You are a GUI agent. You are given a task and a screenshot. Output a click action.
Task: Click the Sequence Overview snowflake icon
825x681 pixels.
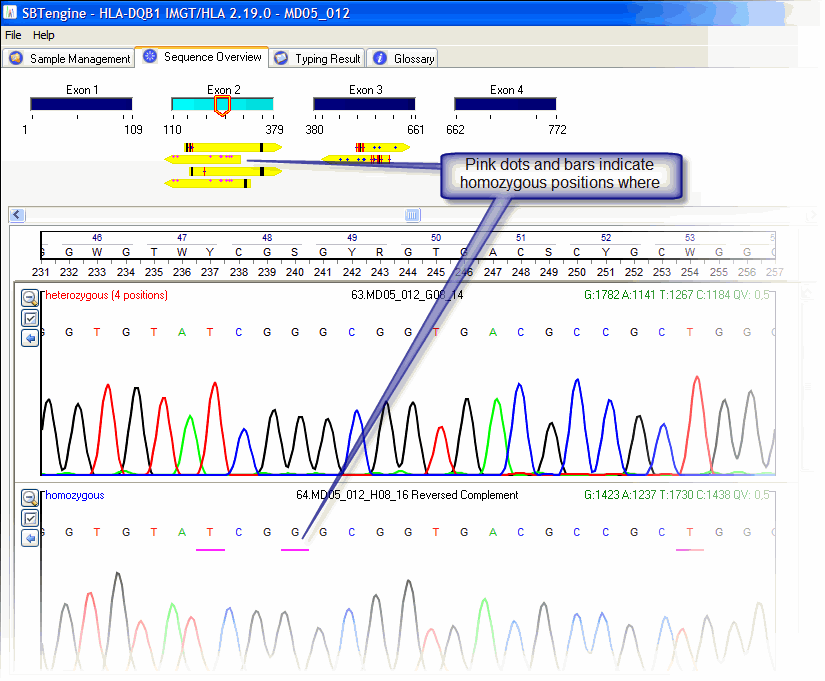pos(150,56)
